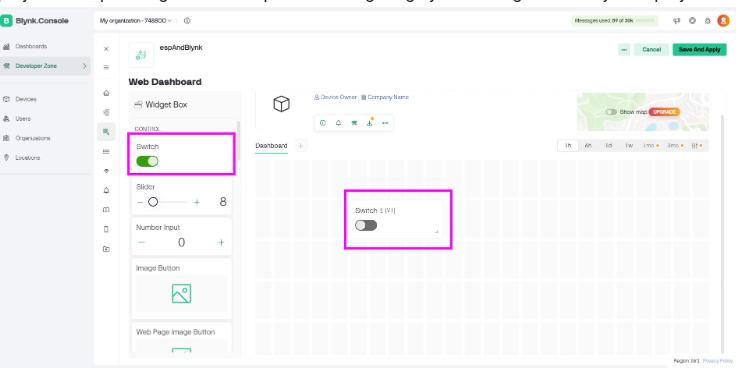Add a new dashboard tab with plus

(x=300, y=146)
